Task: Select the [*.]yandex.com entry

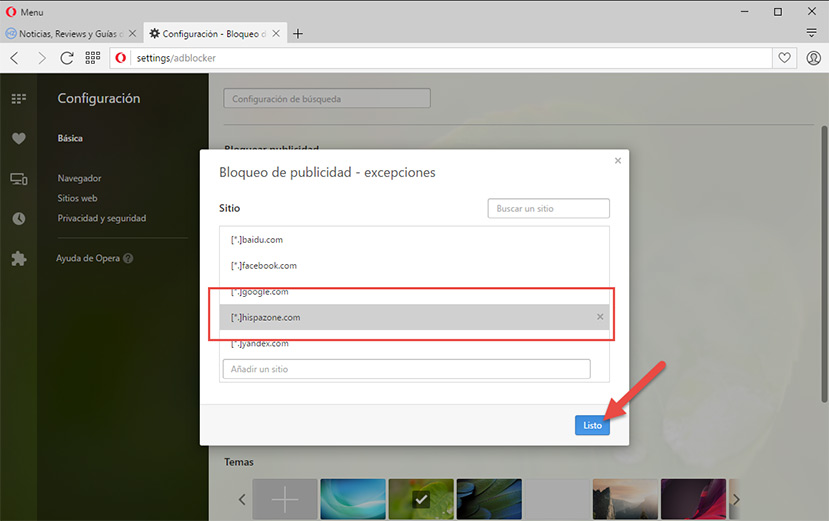Action: (414, 343)
